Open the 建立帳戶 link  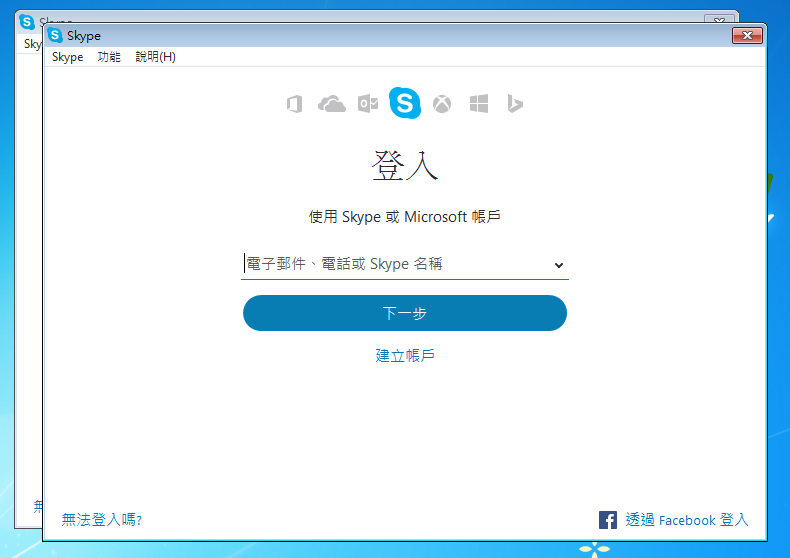pos(405,356)
